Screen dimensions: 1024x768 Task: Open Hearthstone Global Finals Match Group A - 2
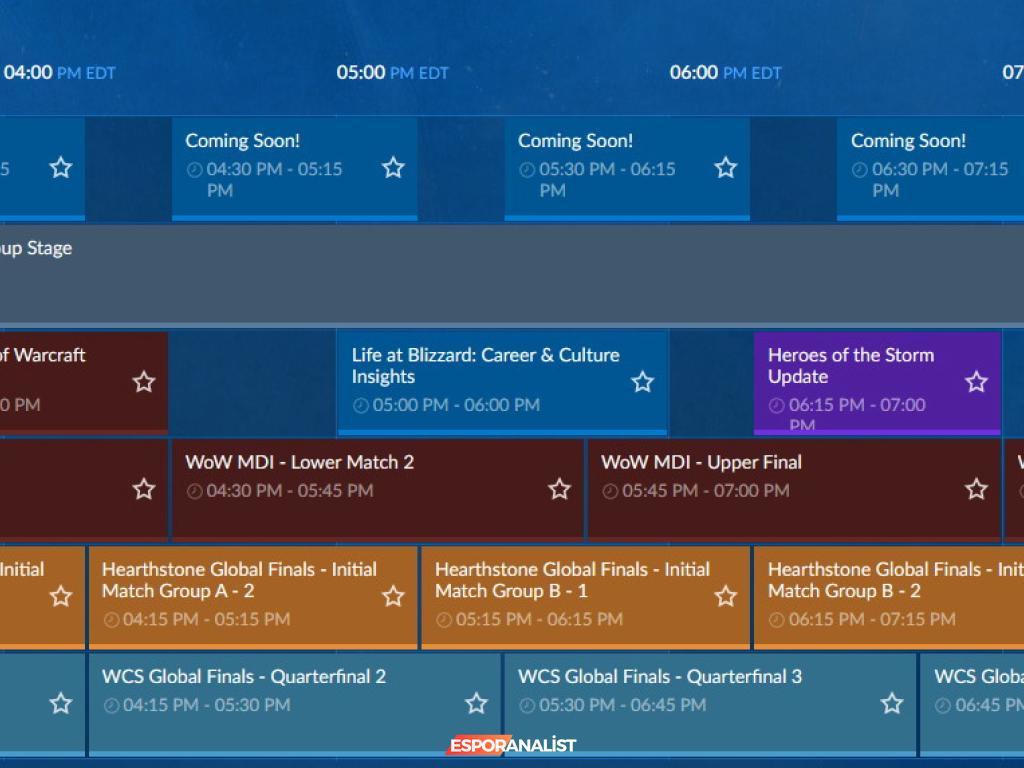click(x=253, y=597)
